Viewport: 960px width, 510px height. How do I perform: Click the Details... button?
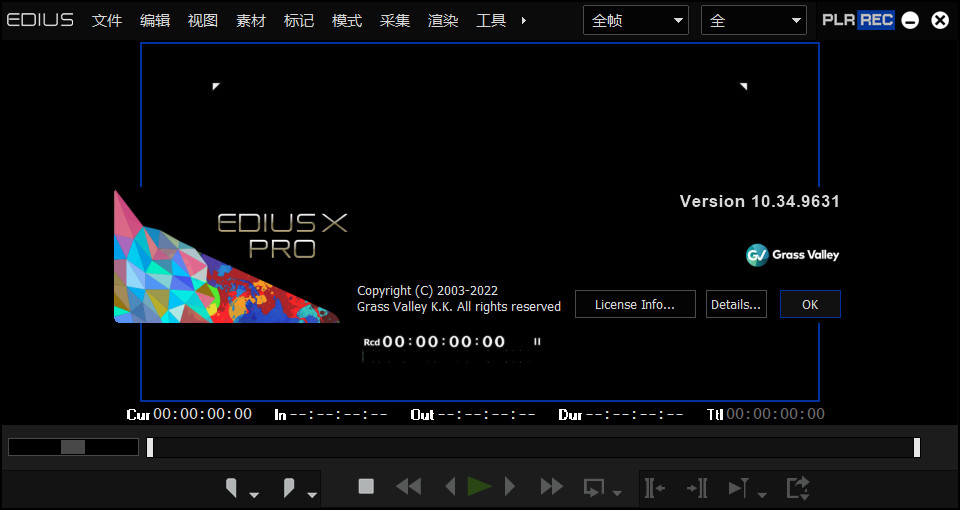click(736, 304)
